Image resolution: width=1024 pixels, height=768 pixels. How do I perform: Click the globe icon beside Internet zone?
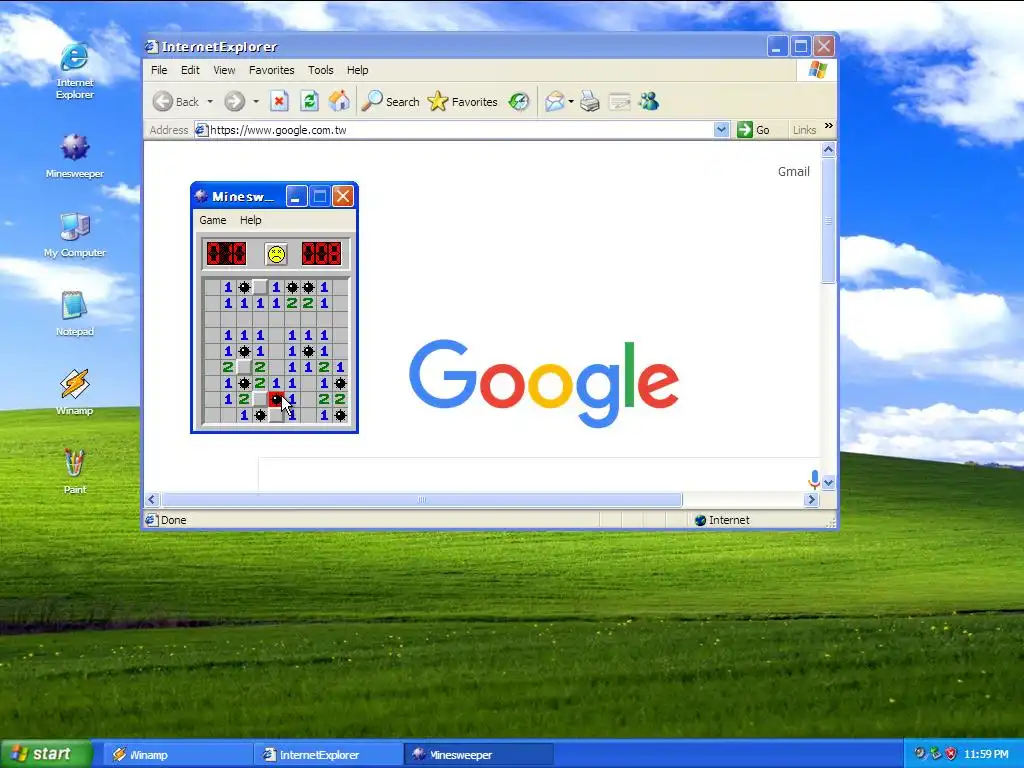(x=700, y=520)
